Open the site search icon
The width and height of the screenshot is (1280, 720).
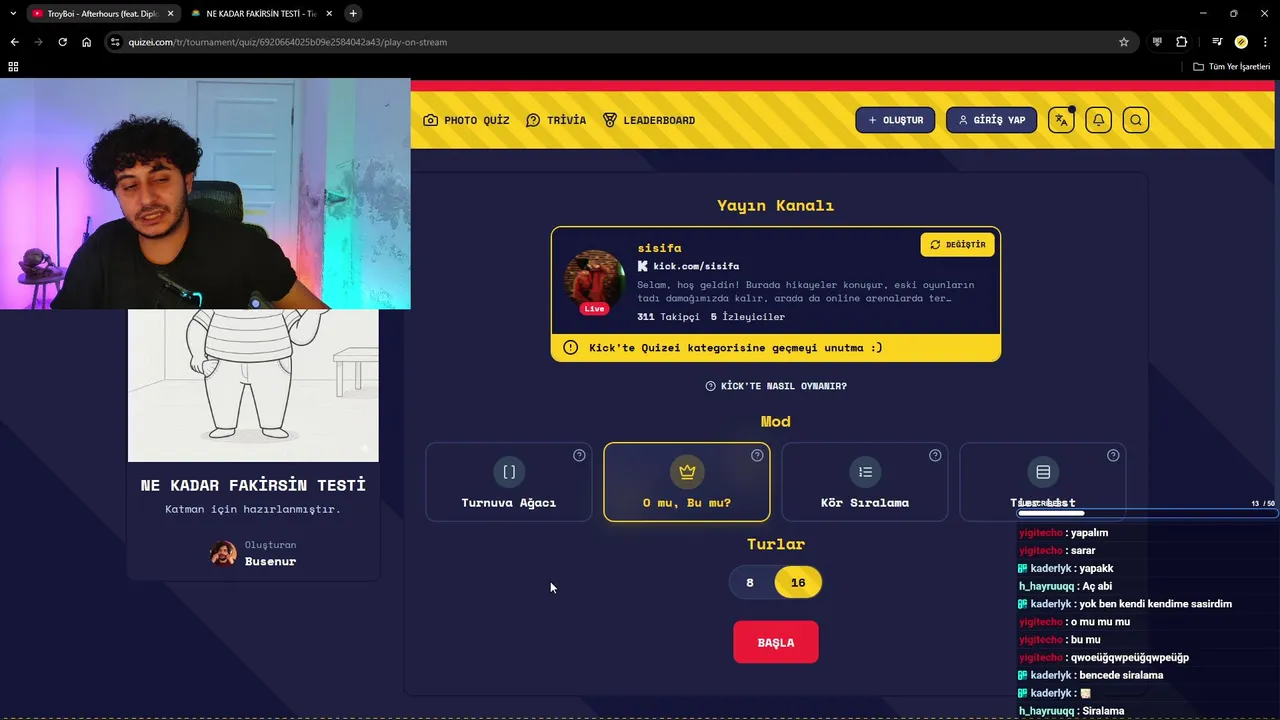pos(1135,120)
